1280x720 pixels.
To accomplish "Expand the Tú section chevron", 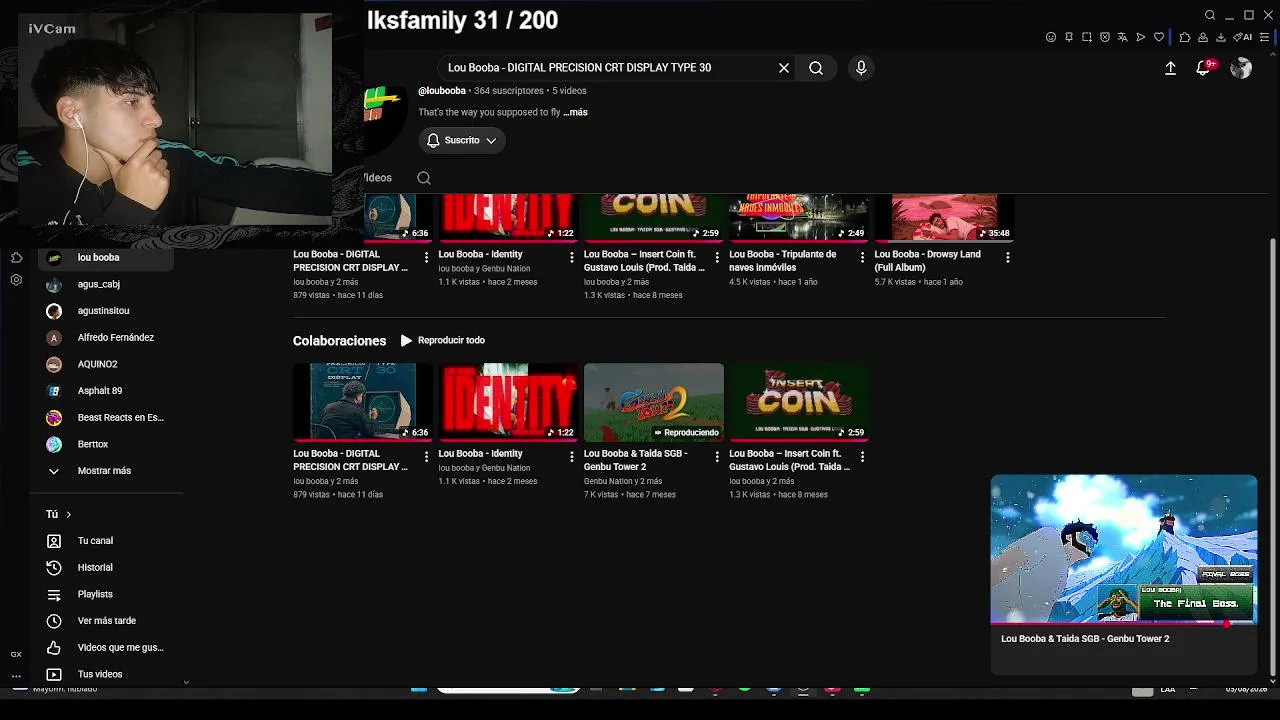I will 68,515.
